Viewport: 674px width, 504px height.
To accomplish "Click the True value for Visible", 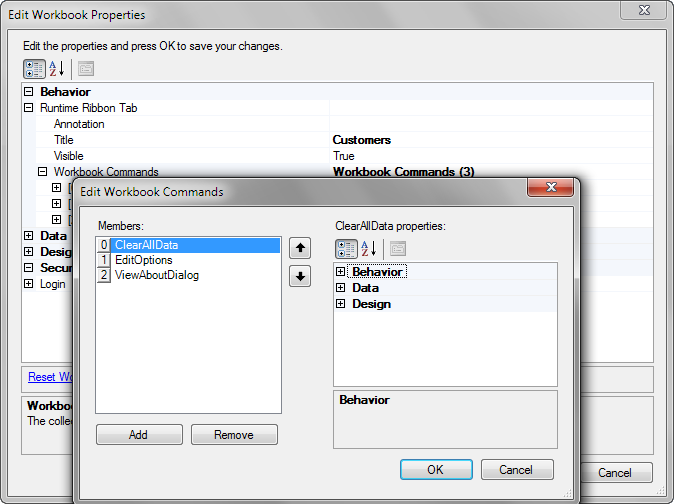I will [x=343, y=156].
